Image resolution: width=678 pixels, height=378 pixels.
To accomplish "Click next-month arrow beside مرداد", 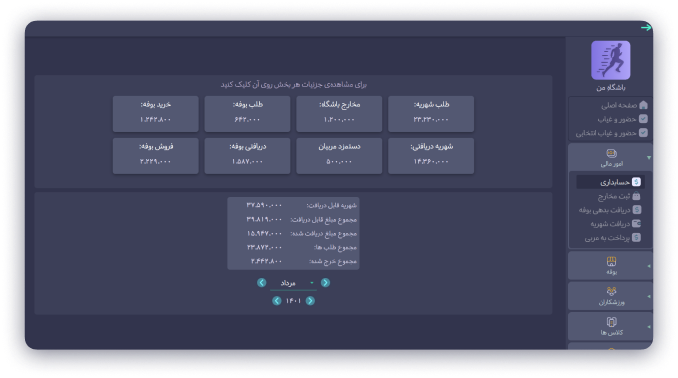I will [262, 282].
